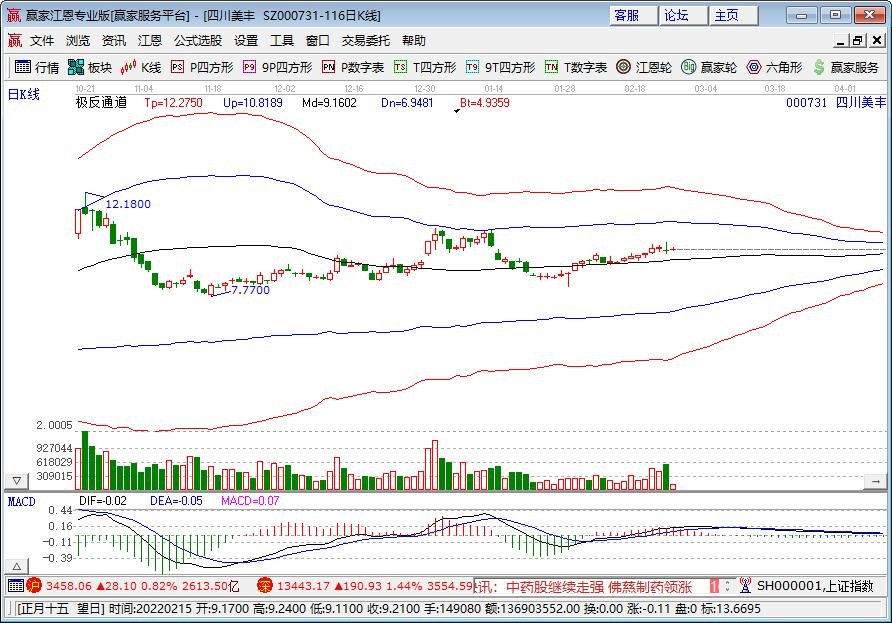This screenshot has width=892, height=623.
Task: Click the Up=10.8189 value
Action: coord(253,102)
